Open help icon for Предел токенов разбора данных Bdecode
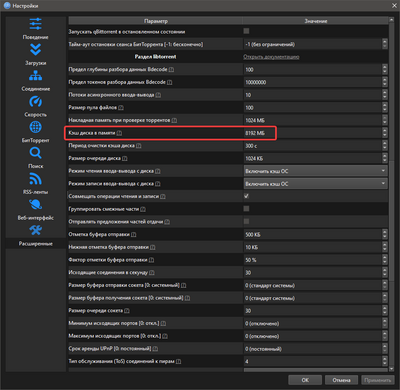 click(170, 82)
